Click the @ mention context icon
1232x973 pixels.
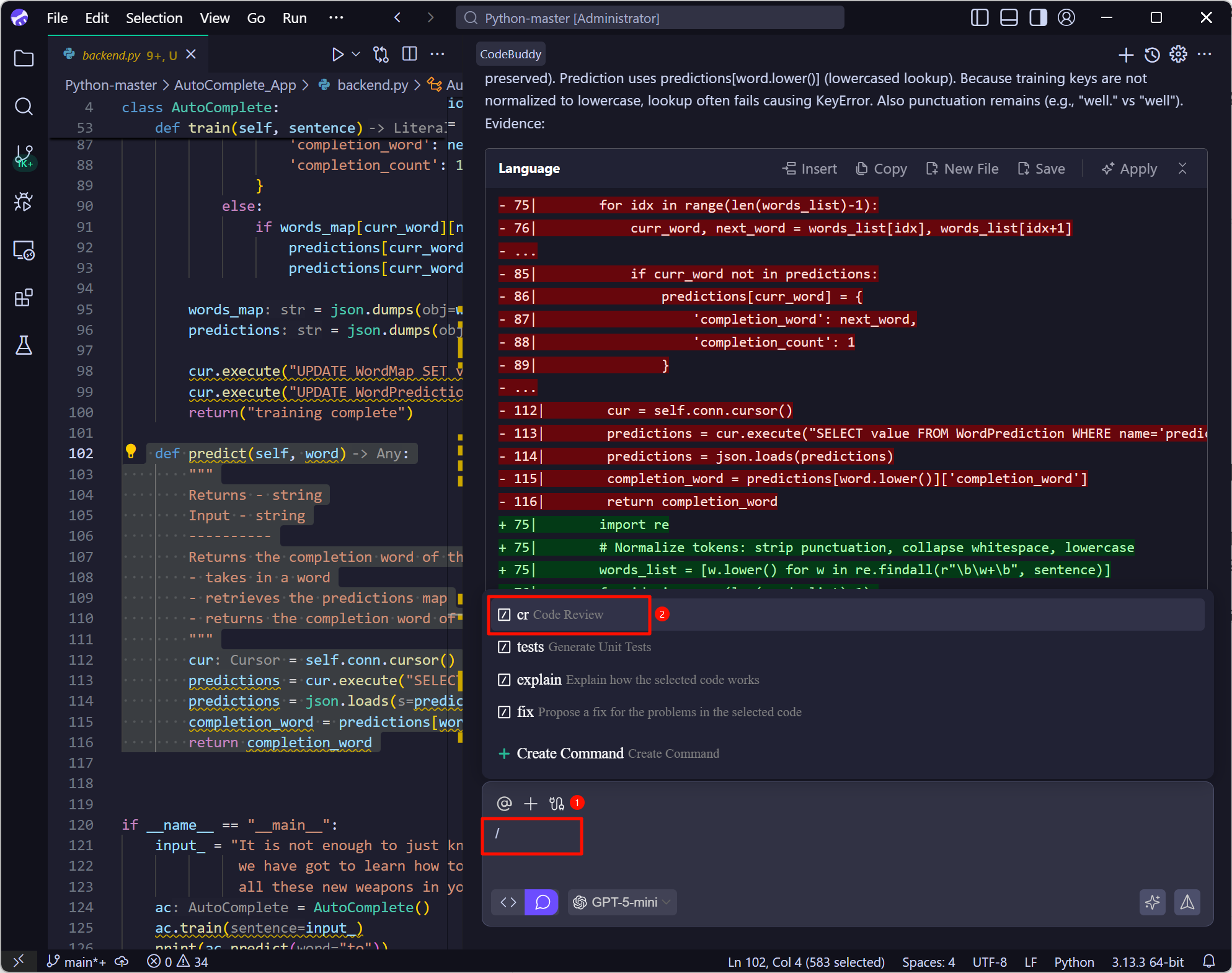504,804
